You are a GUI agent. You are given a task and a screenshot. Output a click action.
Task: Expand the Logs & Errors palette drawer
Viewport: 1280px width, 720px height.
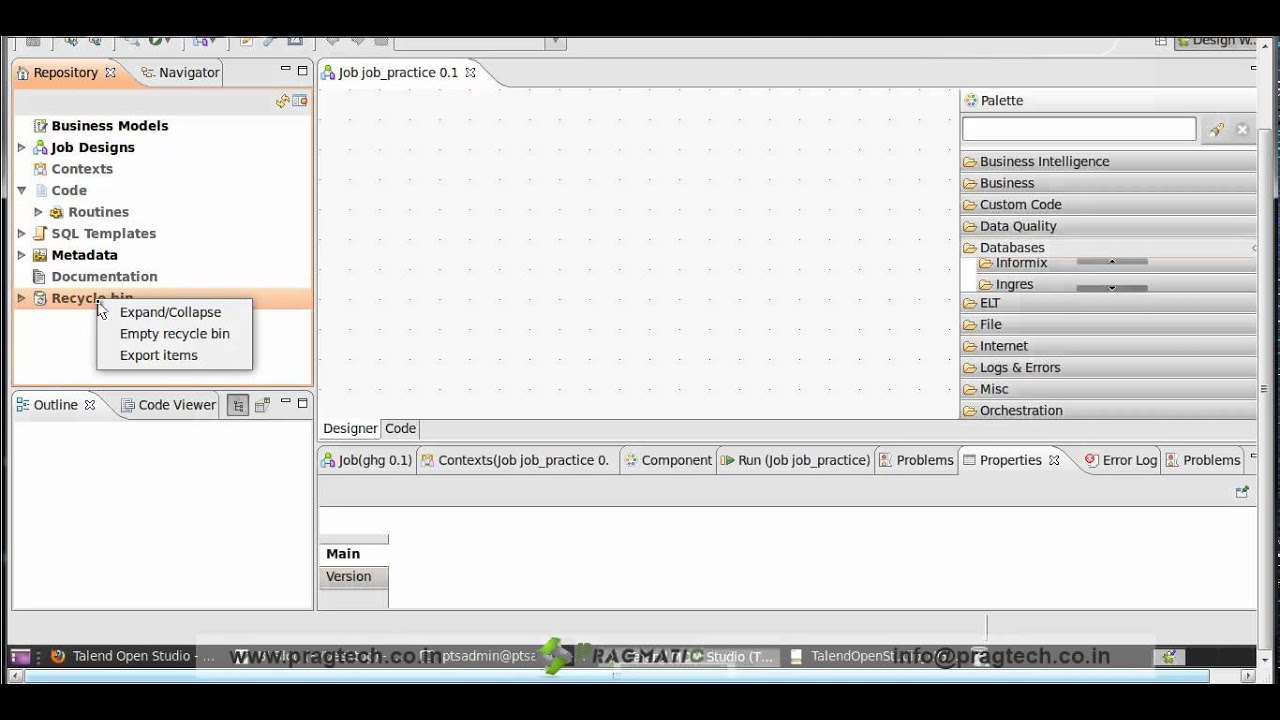tap(1108, 368)
